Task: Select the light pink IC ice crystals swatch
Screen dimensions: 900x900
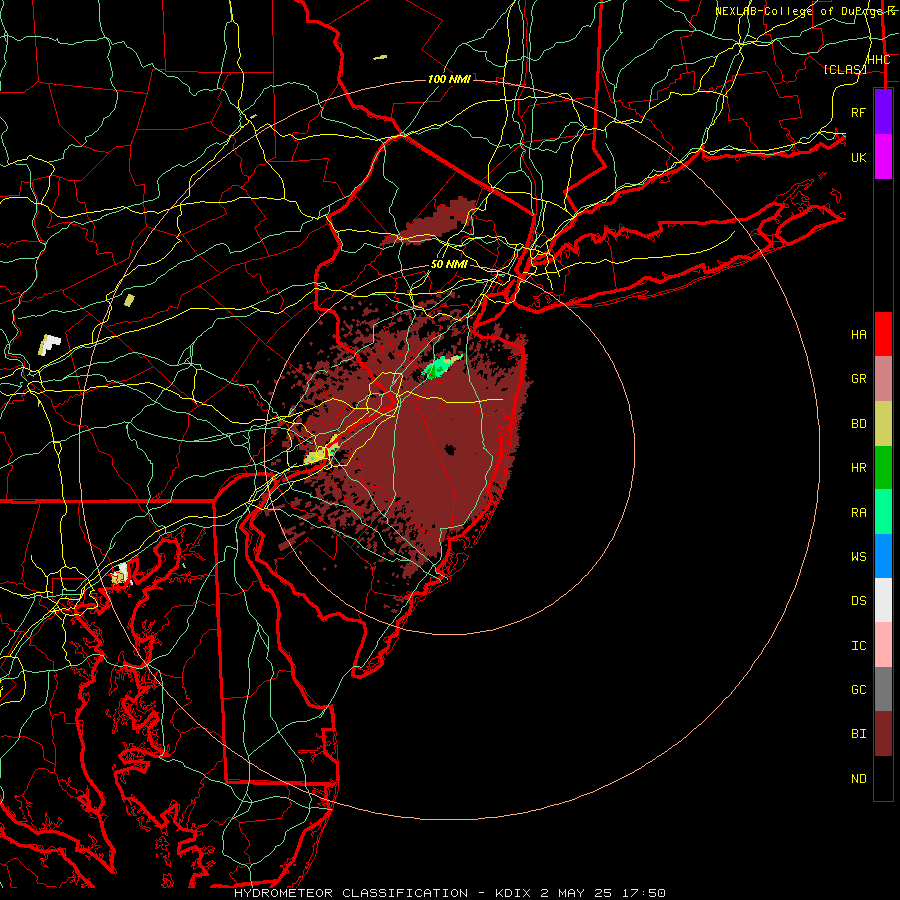Action: [x=883, y=645]
